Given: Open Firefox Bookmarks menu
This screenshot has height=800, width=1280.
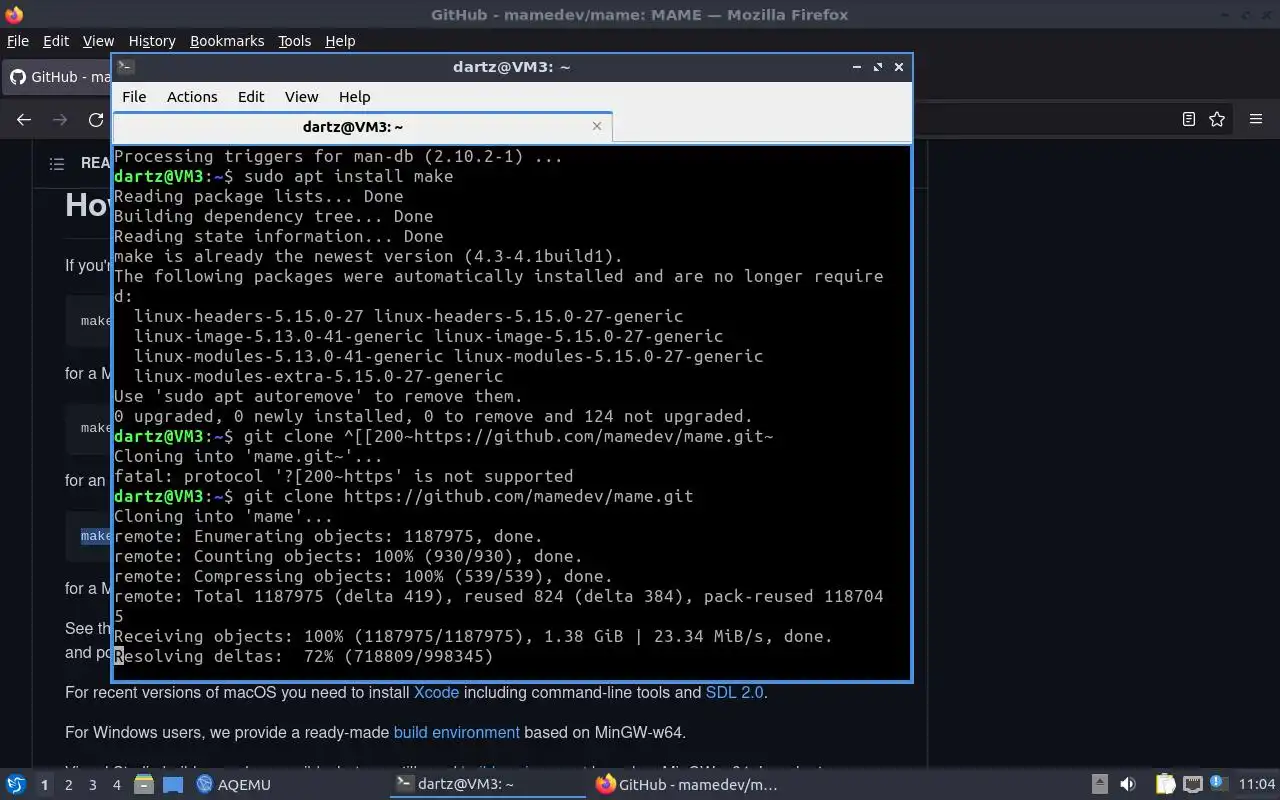Looking at the screenshot, I should pyautogui.click(x=227, y=41).
